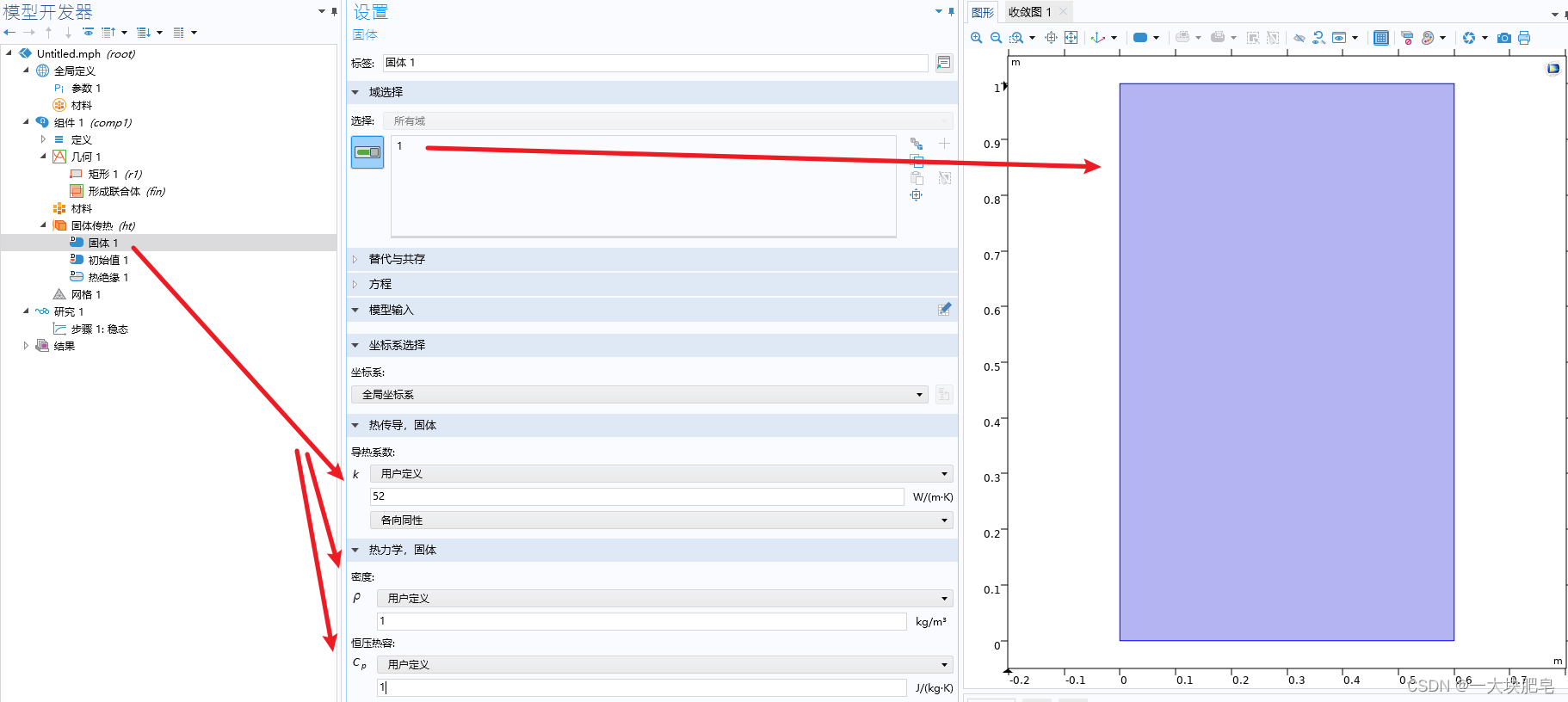Select Untitled.mph root node
1568x702 pixels.
85,54
